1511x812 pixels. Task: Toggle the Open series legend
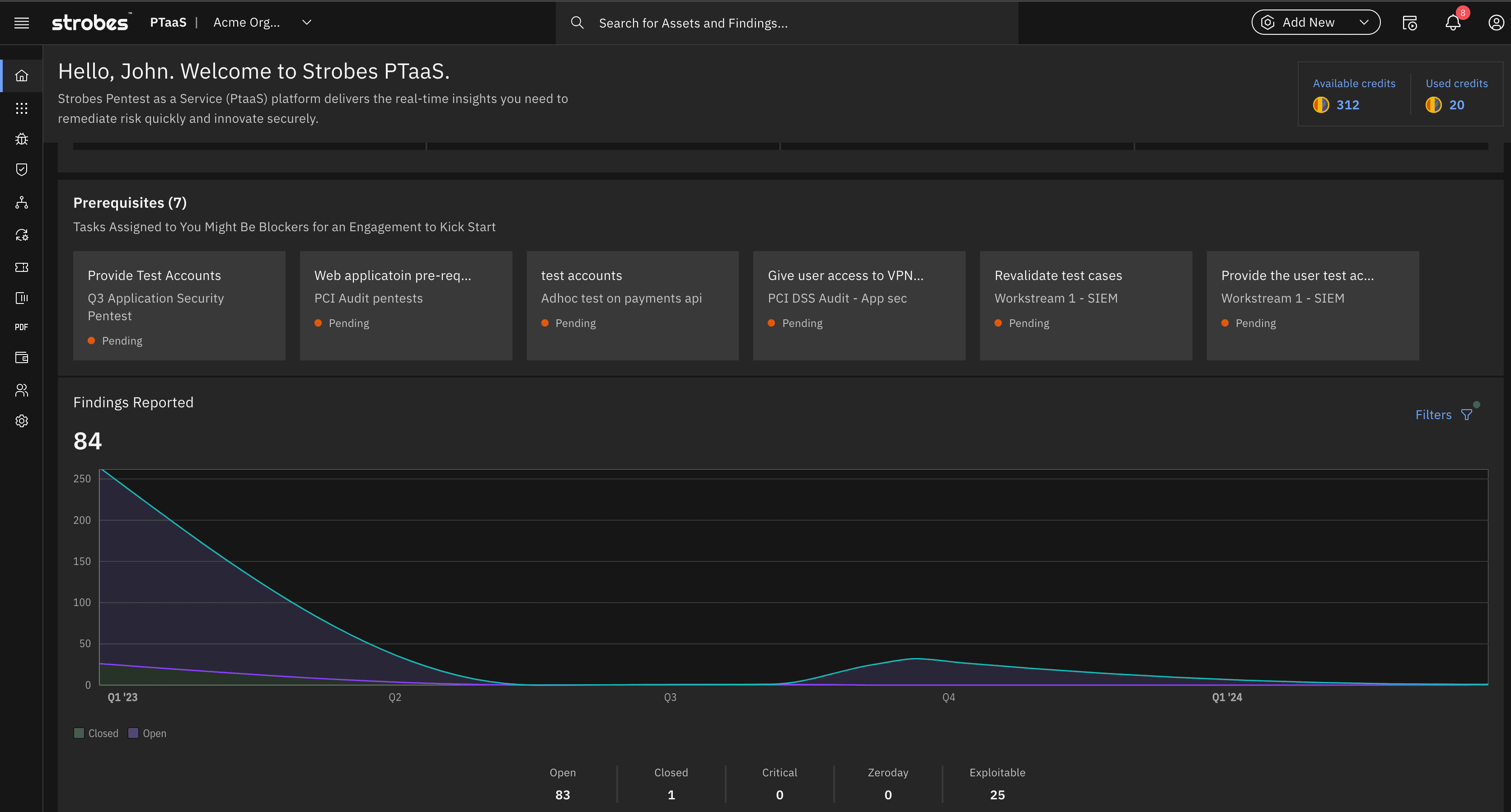click(147, 733)
